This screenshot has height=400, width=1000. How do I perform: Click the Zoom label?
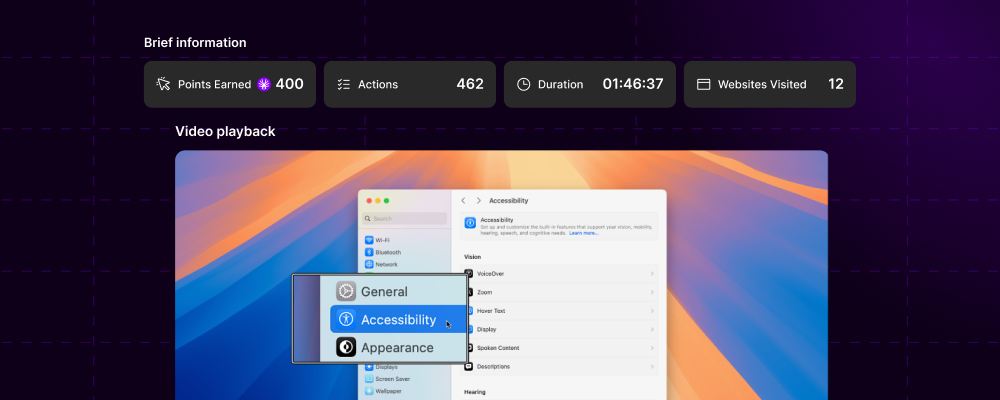[484, 292]
